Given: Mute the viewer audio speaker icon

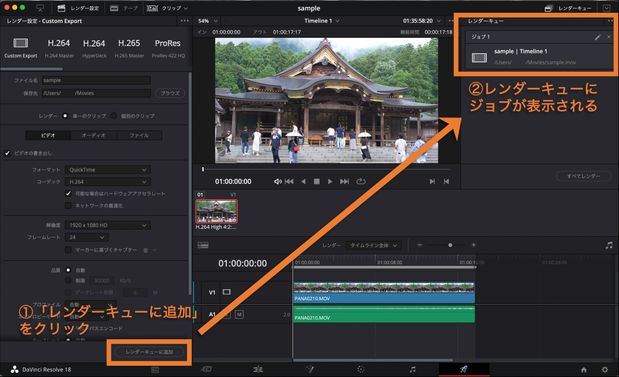Looking at the screenshot, I should pos(278,181).
